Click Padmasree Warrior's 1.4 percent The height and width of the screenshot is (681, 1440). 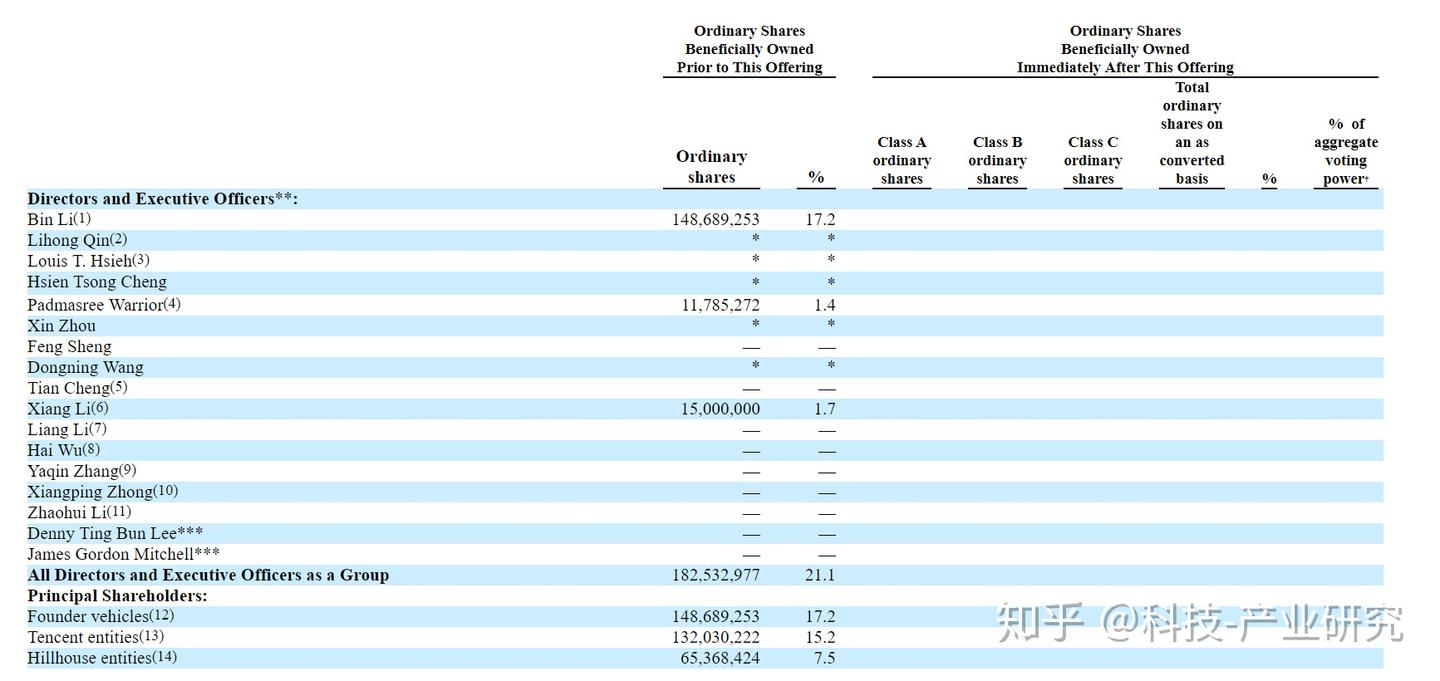(x=825, y=305)
